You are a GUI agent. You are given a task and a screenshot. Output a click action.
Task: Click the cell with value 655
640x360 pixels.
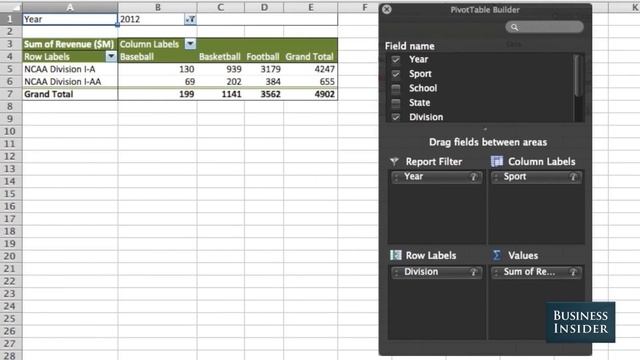click(311, 82)
